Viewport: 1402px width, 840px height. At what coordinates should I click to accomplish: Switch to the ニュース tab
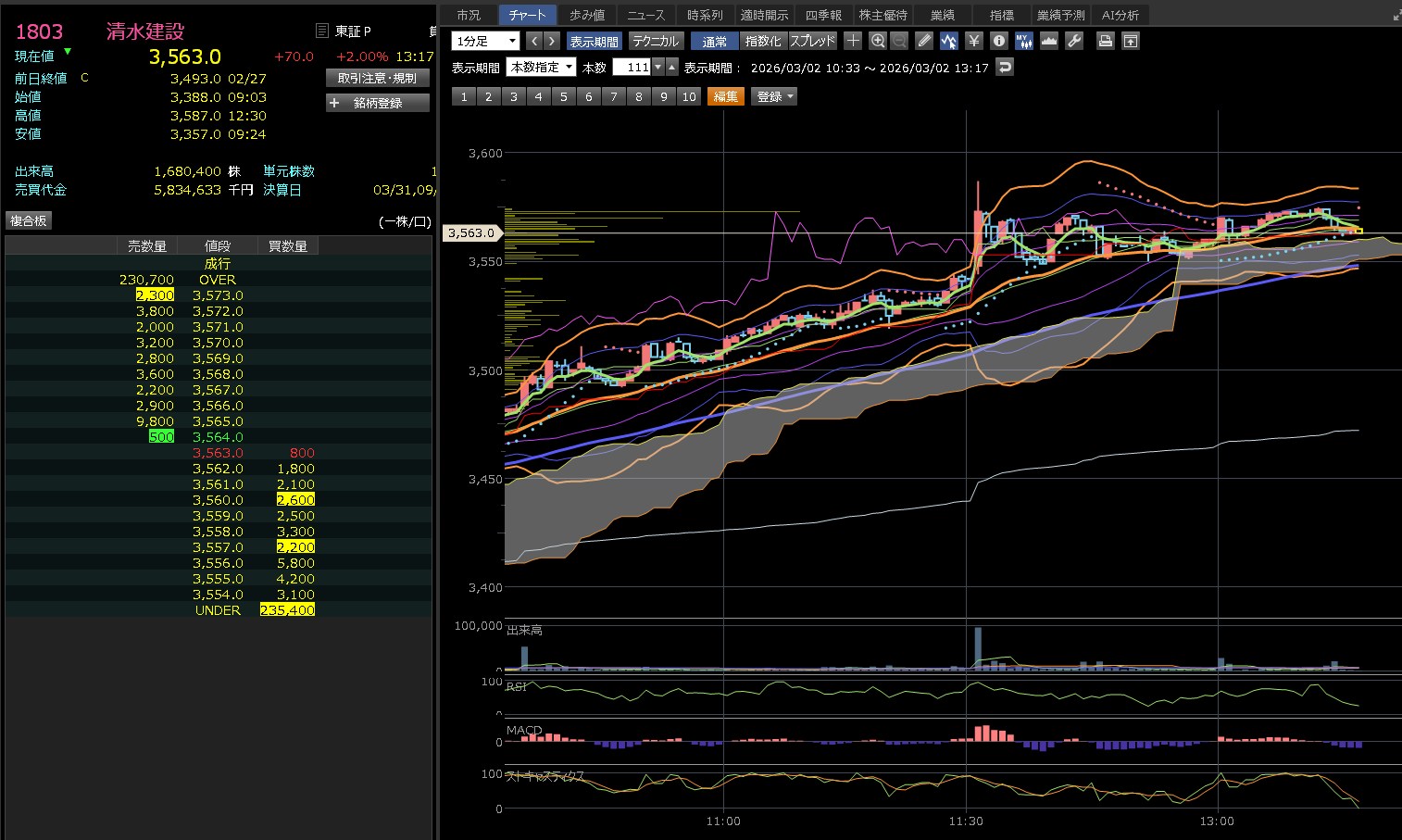[x=645, y=15]
